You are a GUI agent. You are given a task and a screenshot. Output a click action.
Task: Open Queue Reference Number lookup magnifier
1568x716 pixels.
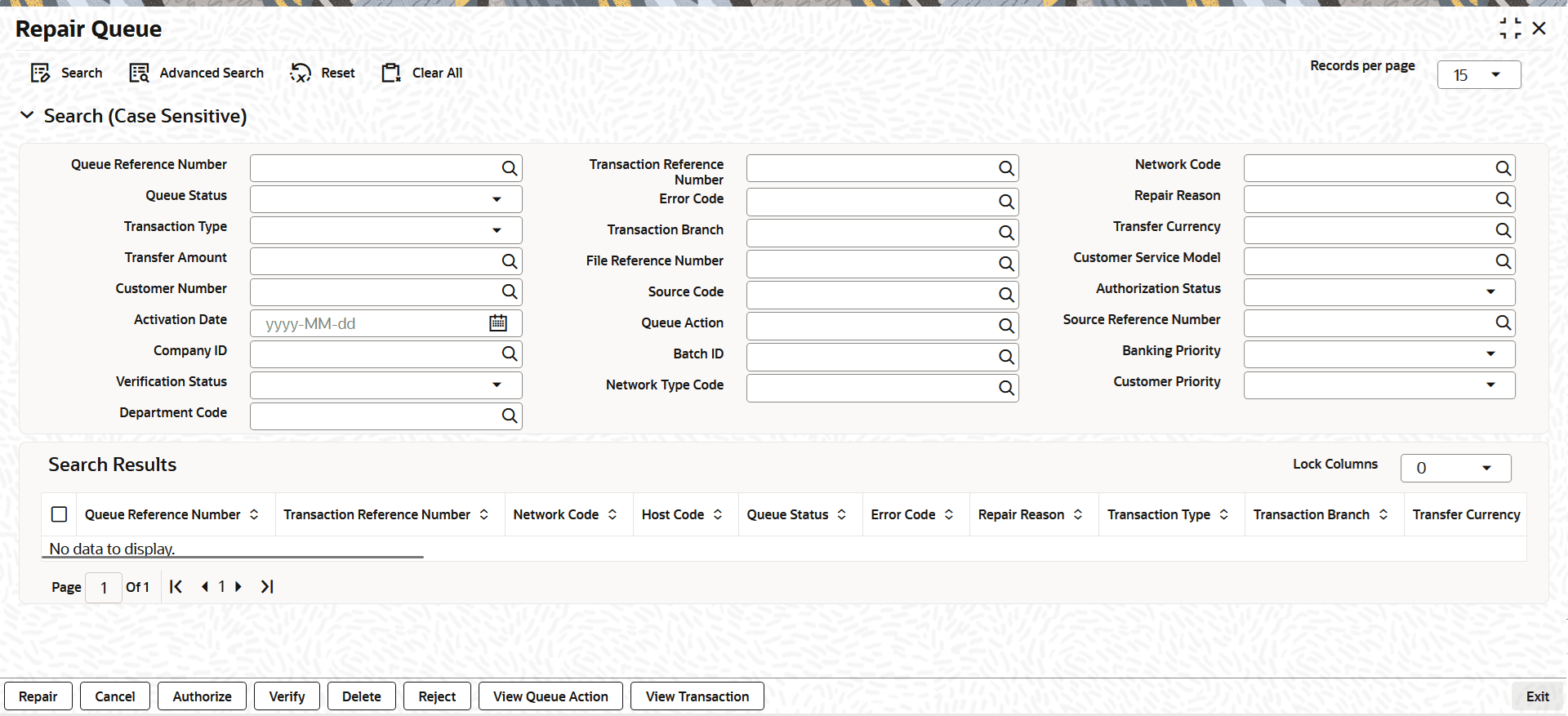pos(510,168)
